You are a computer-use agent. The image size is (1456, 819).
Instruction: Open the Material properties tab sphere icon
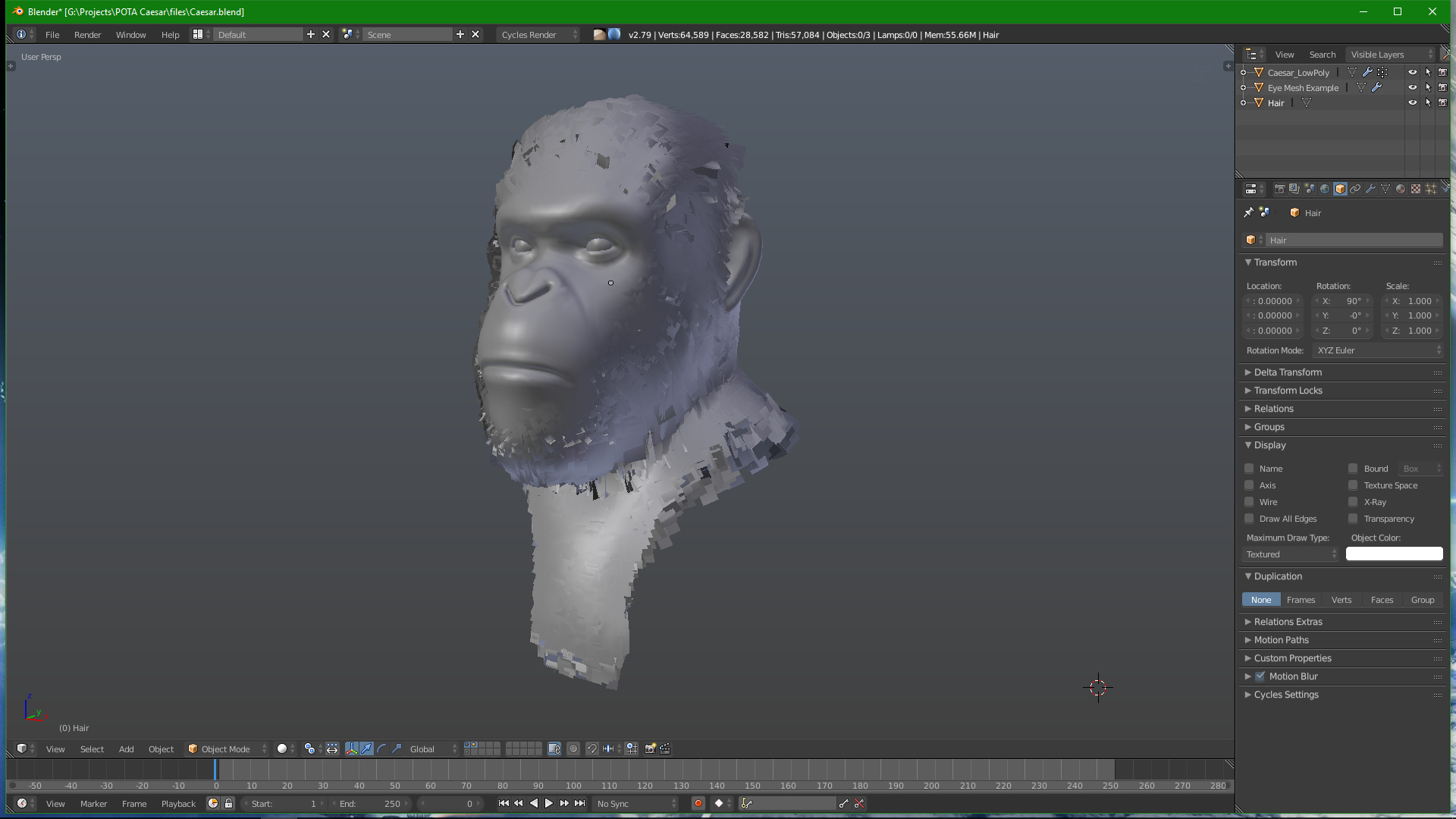(x=1401, y=189)
